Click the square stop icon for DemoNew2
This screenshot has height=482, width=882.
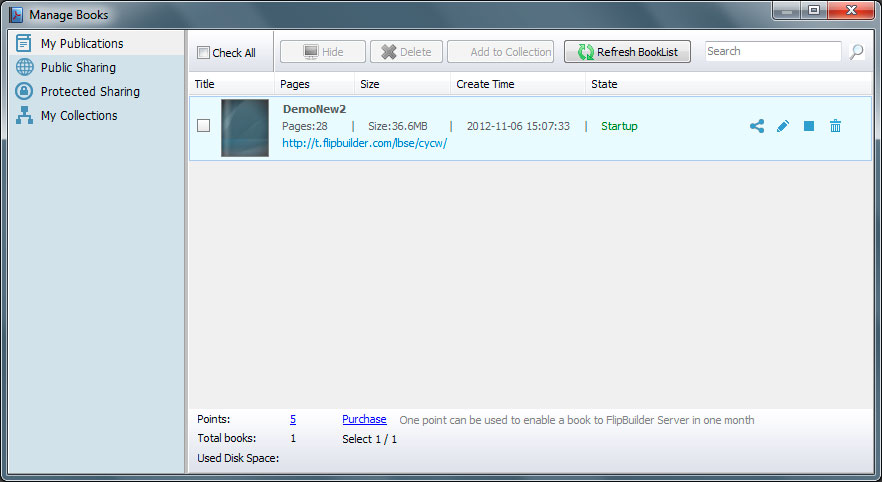(x=809, y=126)
